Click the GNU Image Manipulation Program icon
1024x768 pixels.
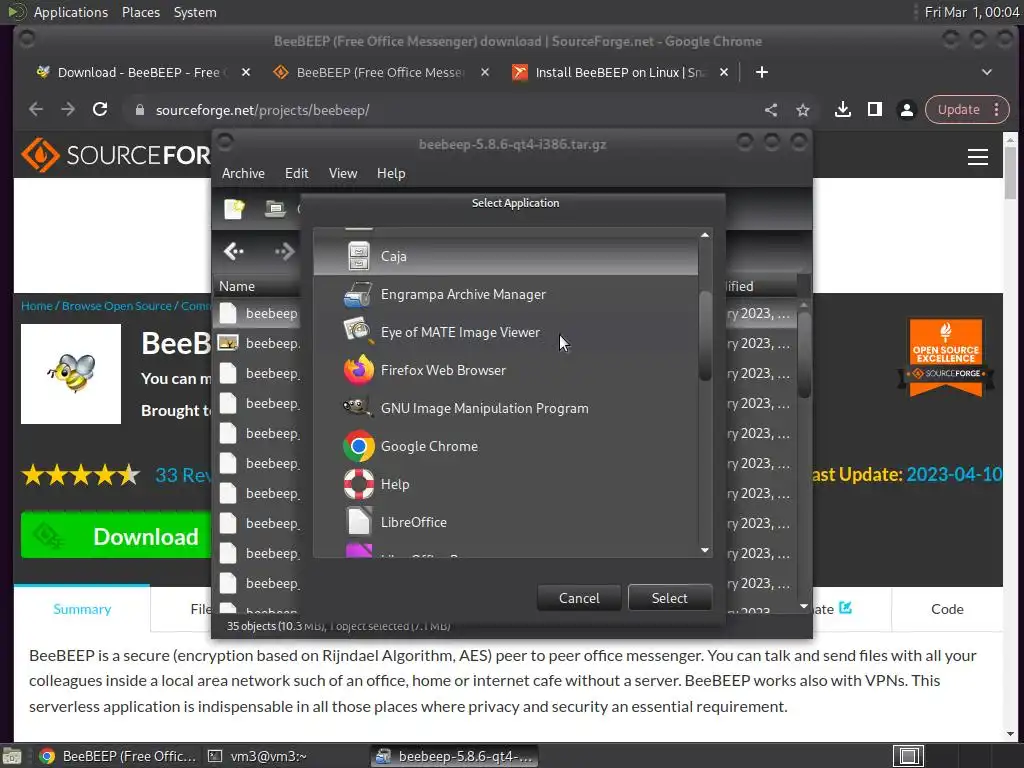tap(358, 408)
